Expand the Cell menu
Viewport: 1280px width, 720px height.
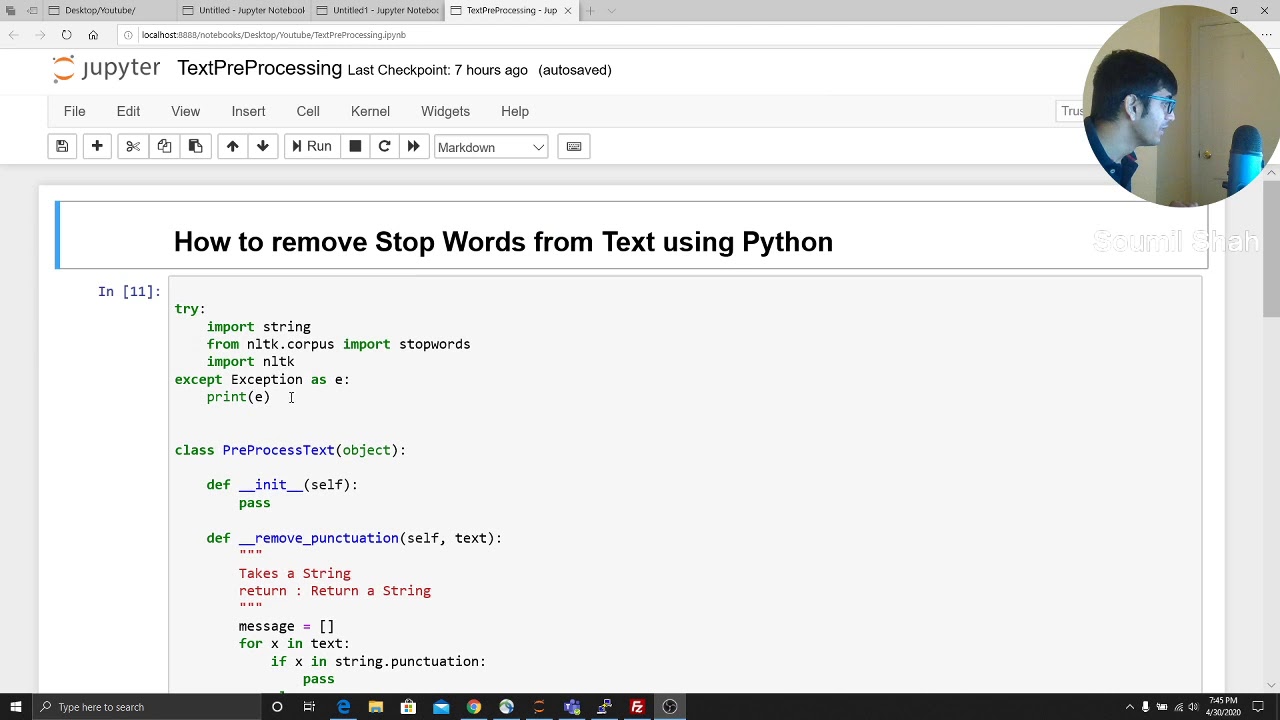coord(308,111)
